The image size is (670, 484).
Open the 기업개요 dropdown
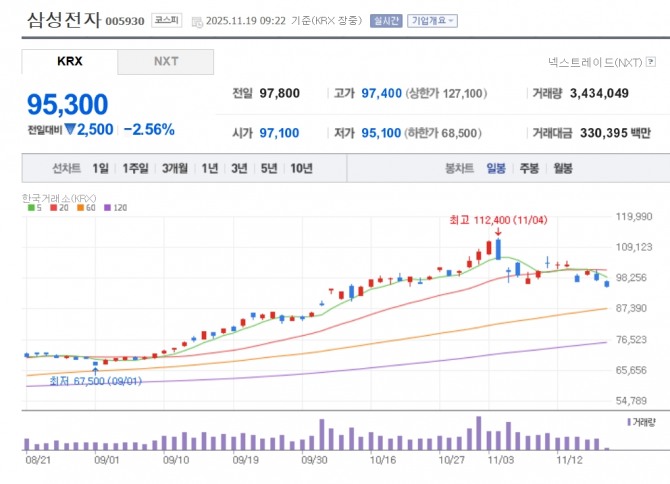tap(432, 20)
